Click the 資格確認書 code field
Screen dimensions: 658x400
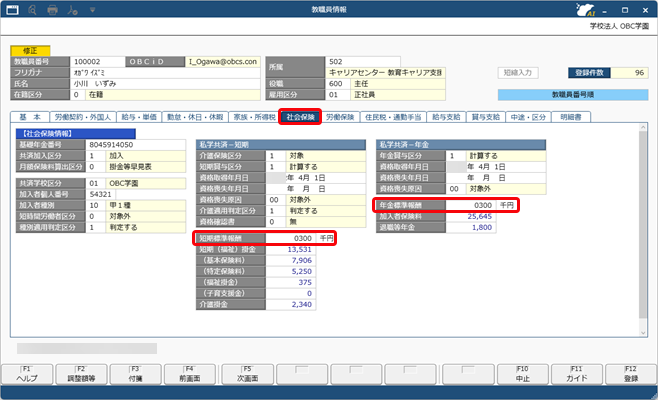pos(276,222)
